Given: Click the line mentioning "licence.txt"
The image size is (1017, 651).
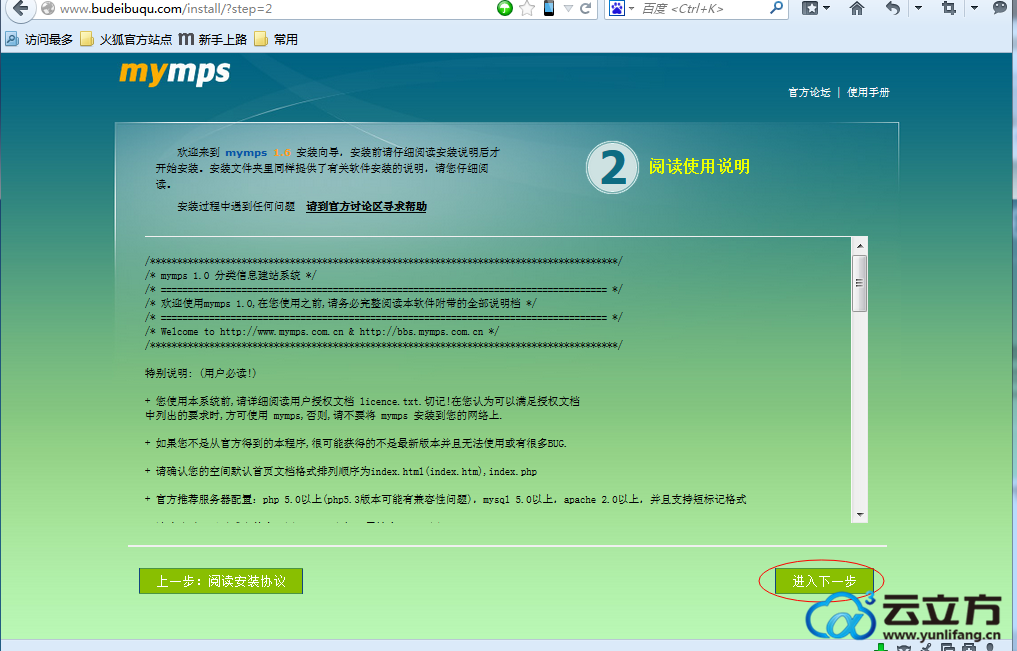Looking at the screenshot, I should click(363, 401).
